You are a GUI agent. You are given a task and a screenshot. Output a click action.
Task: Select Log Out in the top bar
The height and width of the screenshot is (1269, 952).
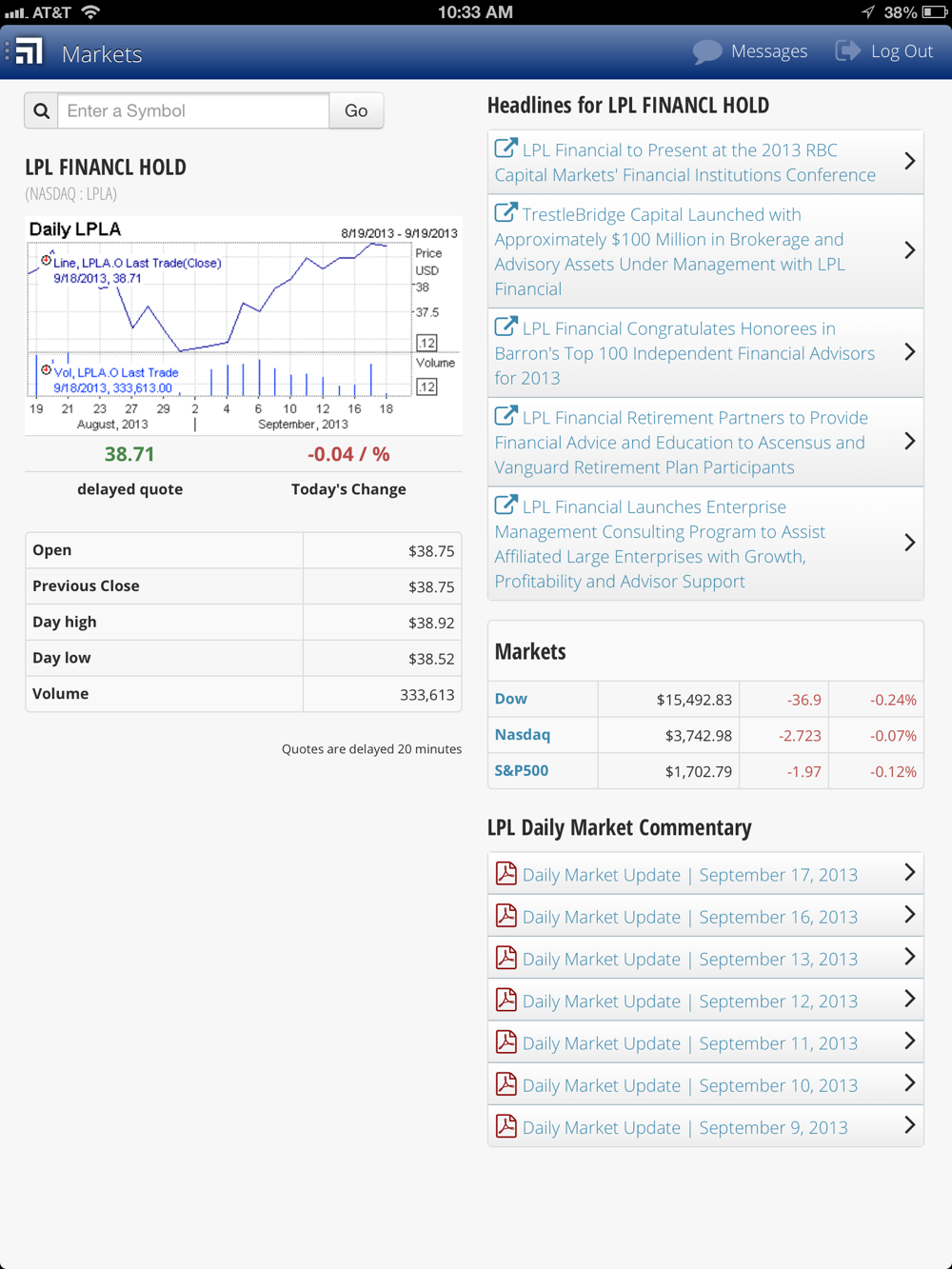pyautogui.click(x=902, y=51)
